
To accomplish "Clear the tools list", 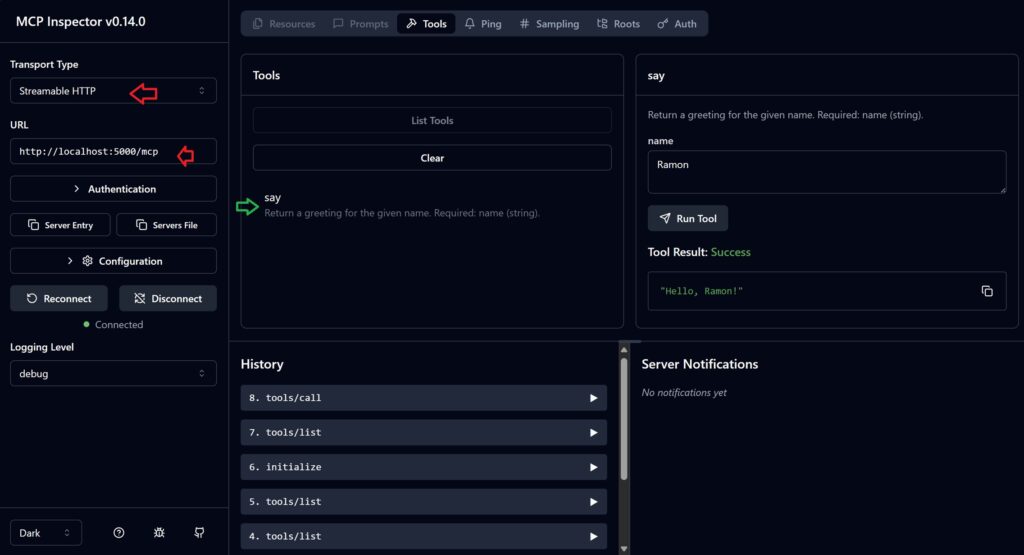I will [x=432, y=158].
